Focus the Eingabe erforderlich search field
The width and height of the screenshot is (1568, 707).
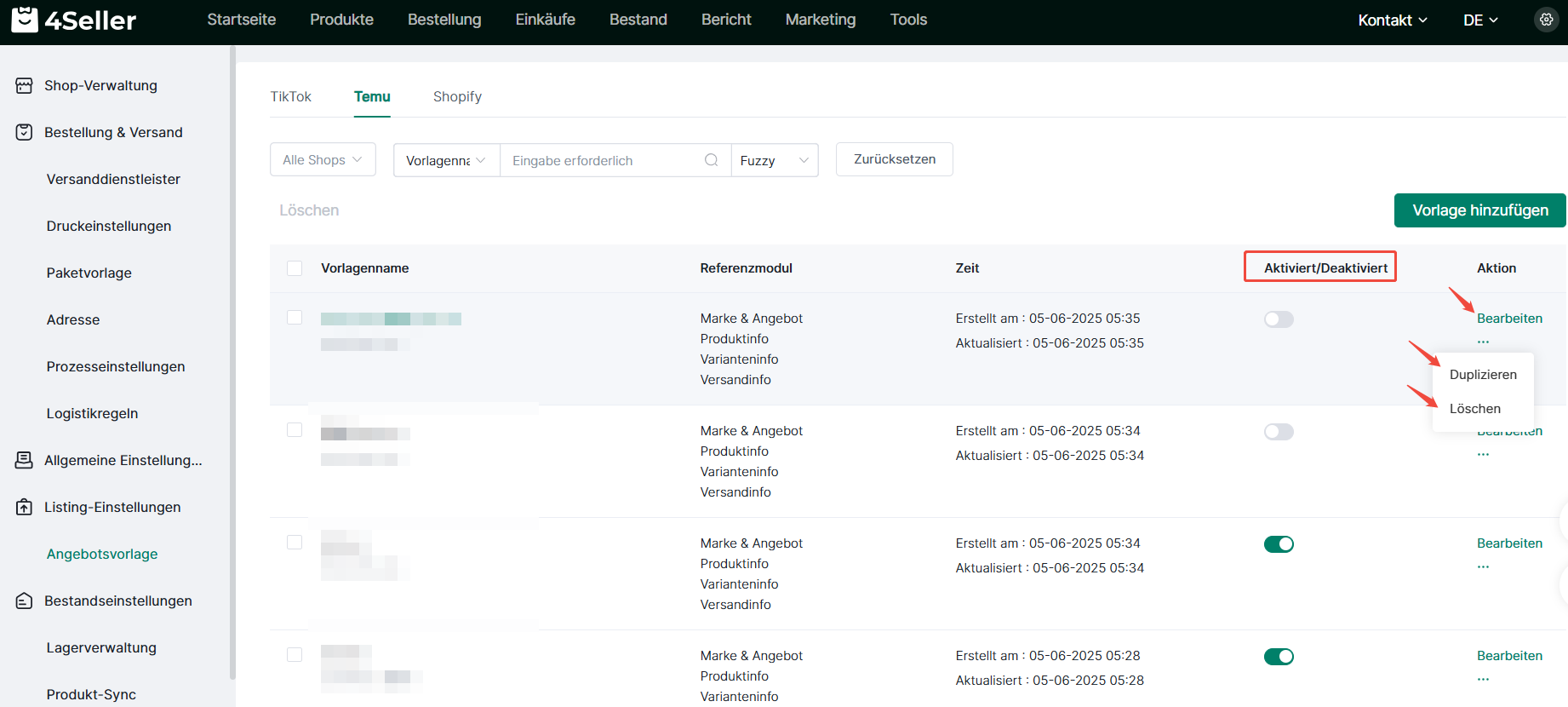[615, 160]
